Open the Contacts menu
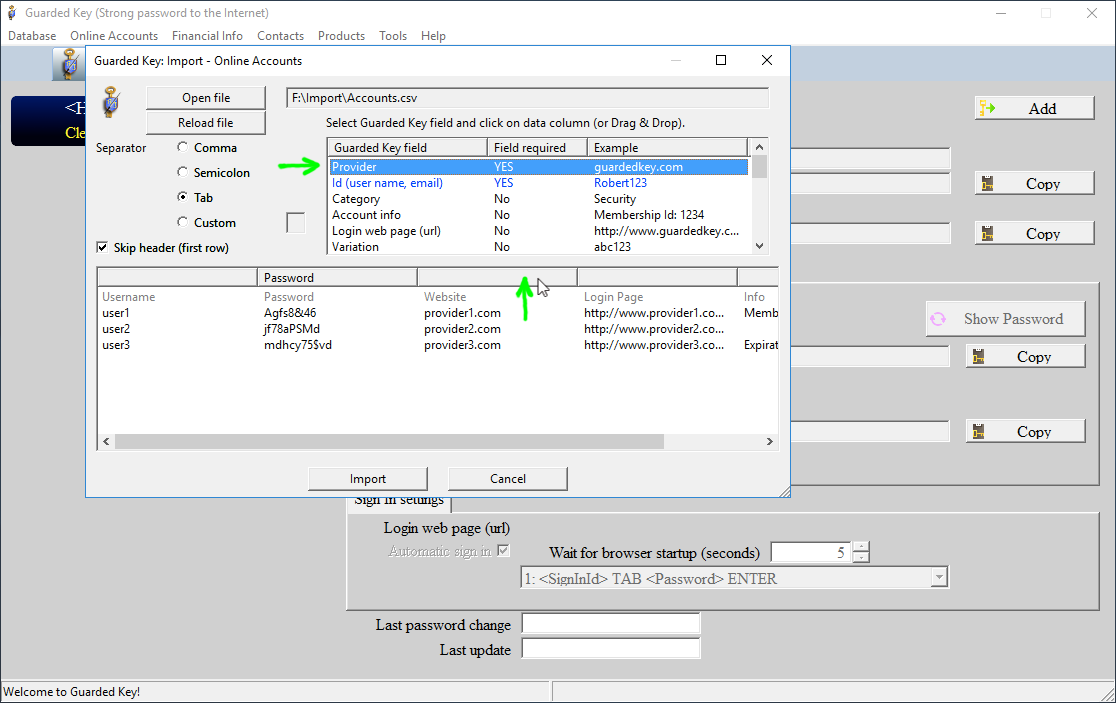 [280, 36]
